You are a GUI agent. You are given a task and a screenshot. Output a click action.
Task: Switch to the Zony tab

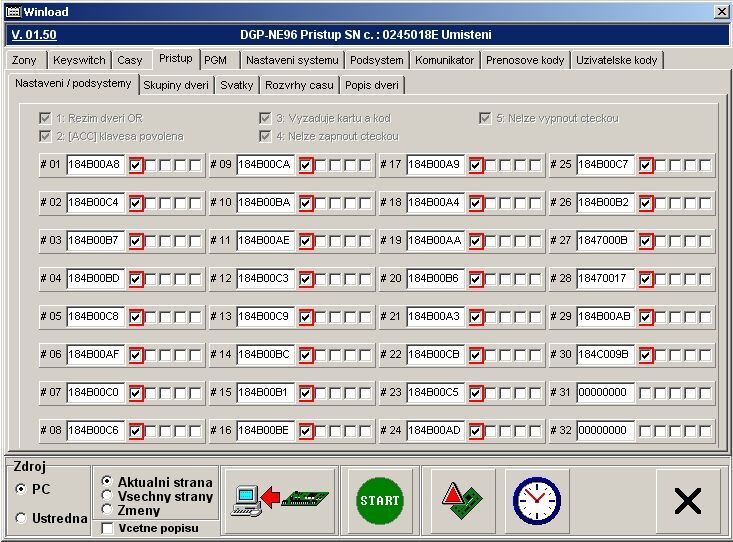point(24,60)
